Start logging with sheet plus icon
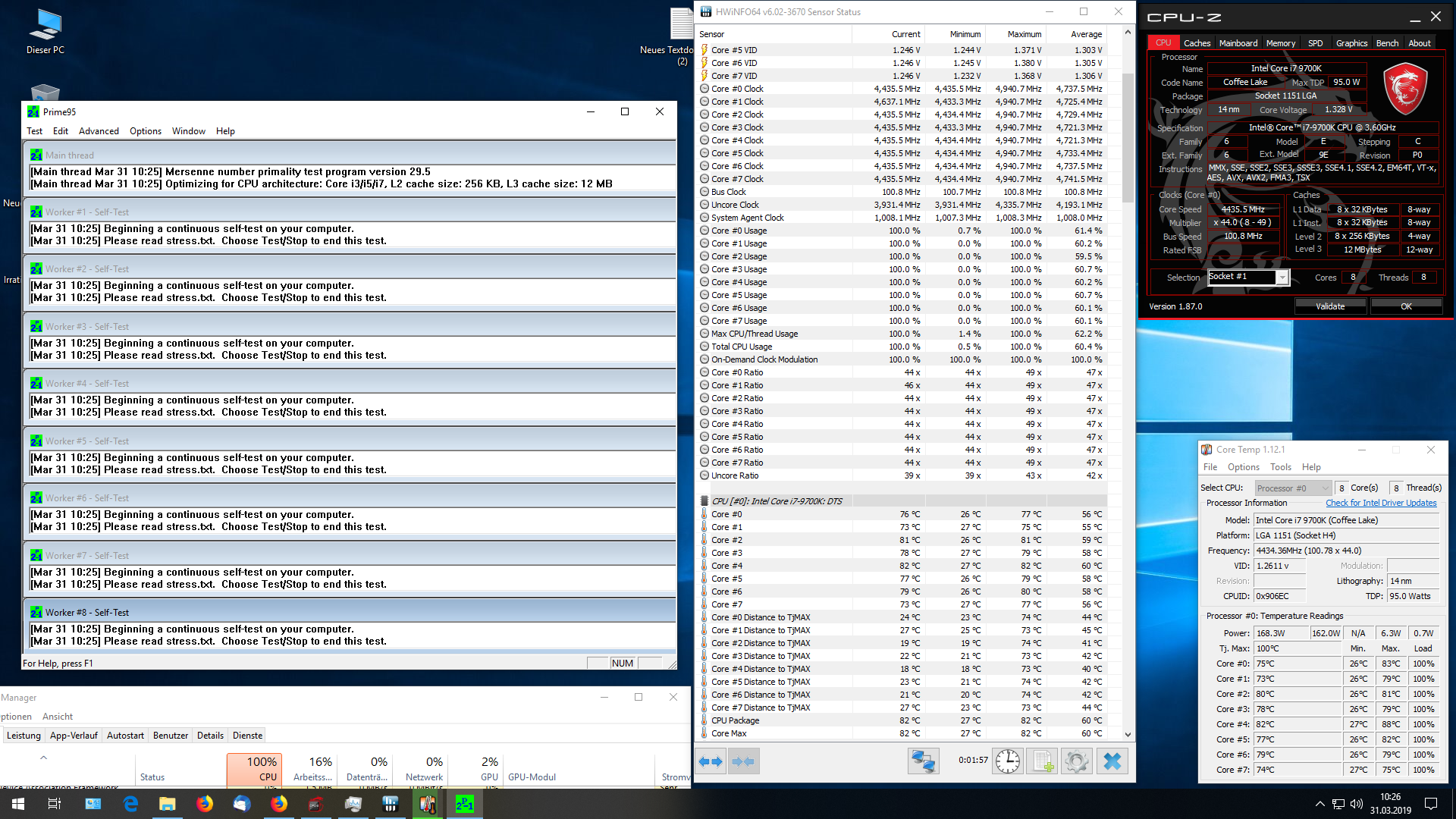 1042,761
